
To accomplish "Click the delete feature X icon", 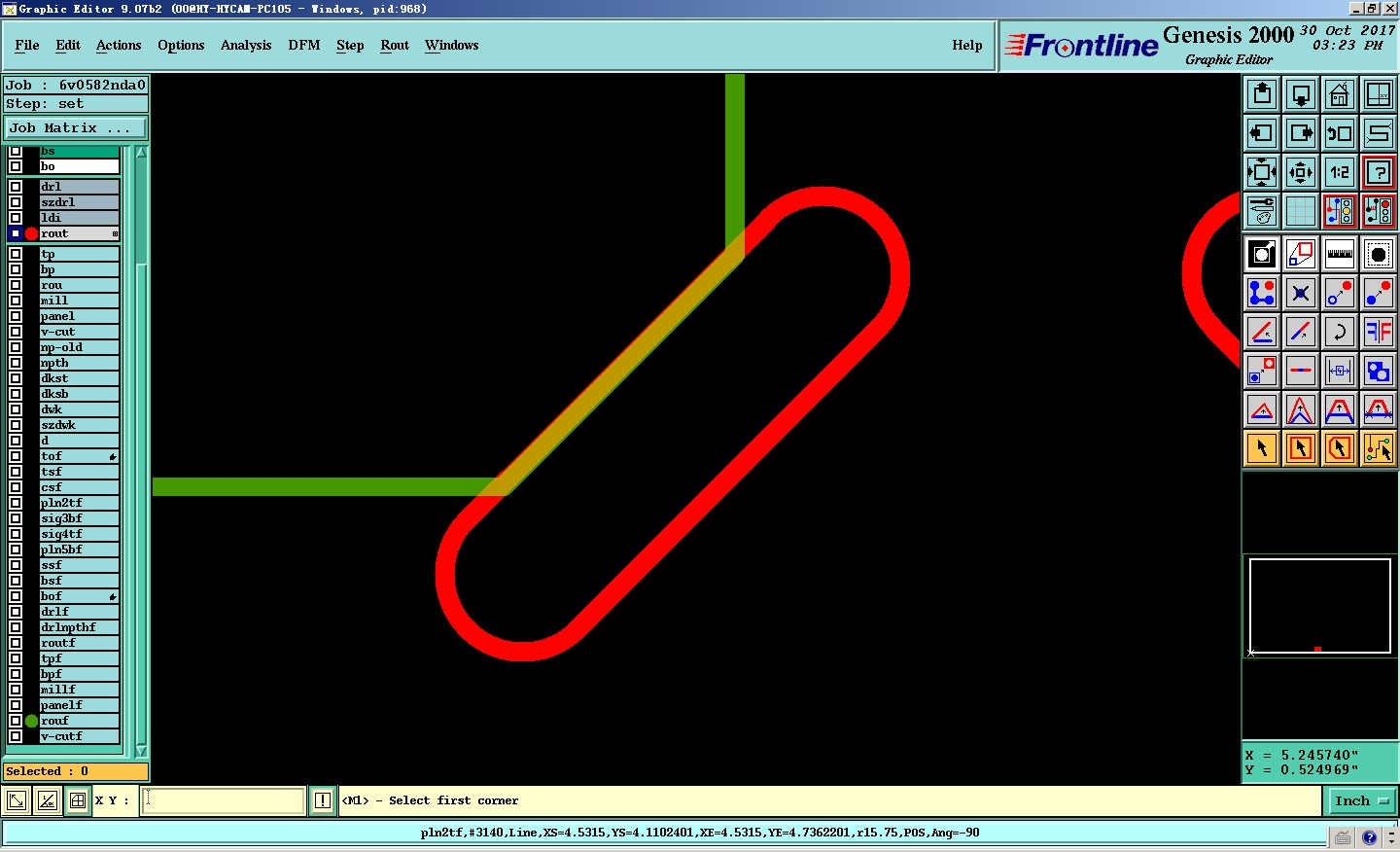I will (x=1301, y=293).
